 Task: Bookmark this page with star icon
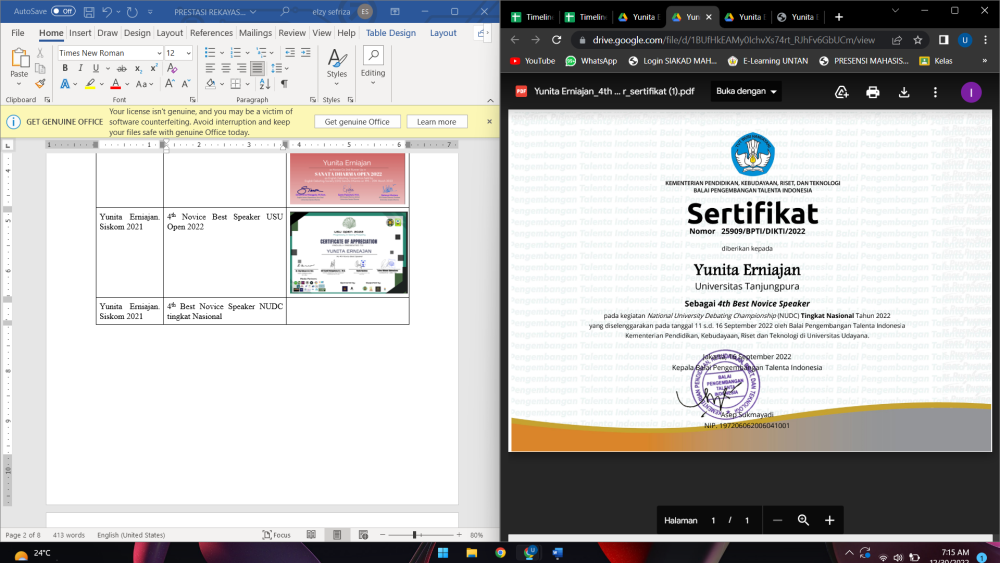[x=917, y=40]
